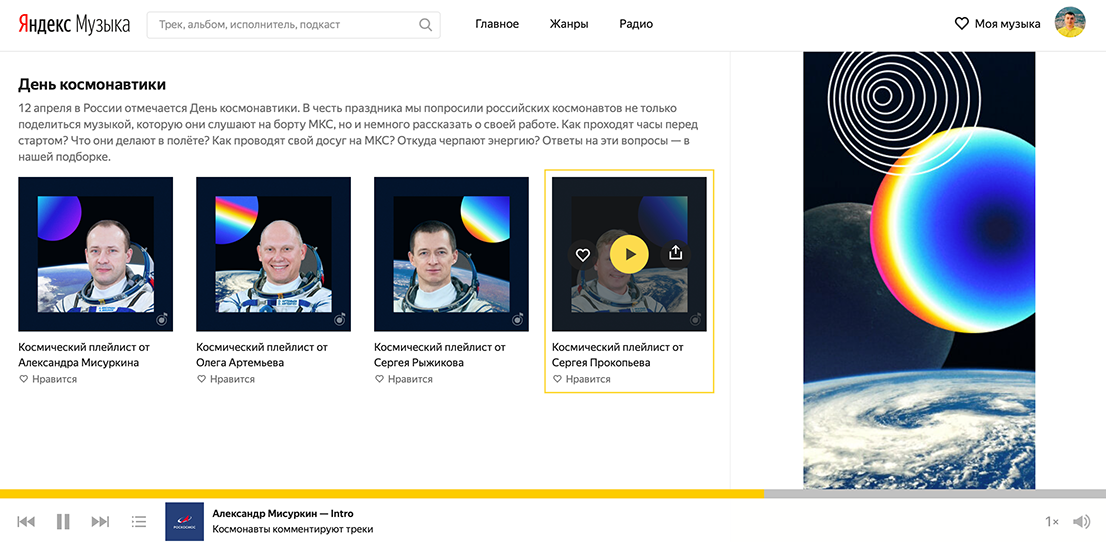
Task: Open the Жанры section
Action: coord(569,24)
